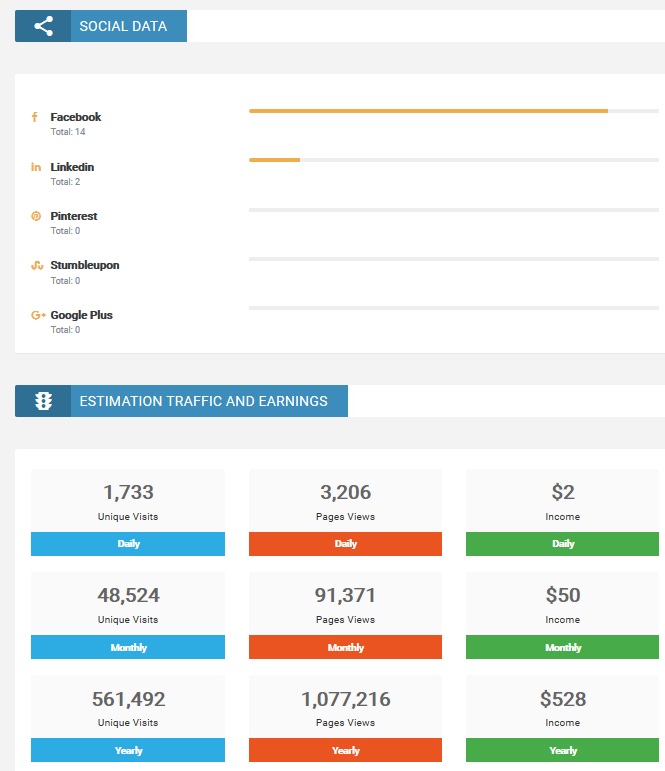Click the blue Daily Unique Visits bar
This screenshot has width=665, height=771.
pyautogui.click(x=128, y=544)
